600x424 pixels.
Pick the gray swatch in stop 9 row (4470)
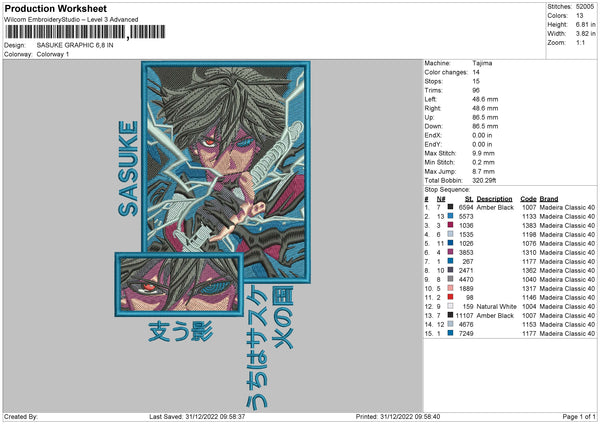click(x=450, y=279)
